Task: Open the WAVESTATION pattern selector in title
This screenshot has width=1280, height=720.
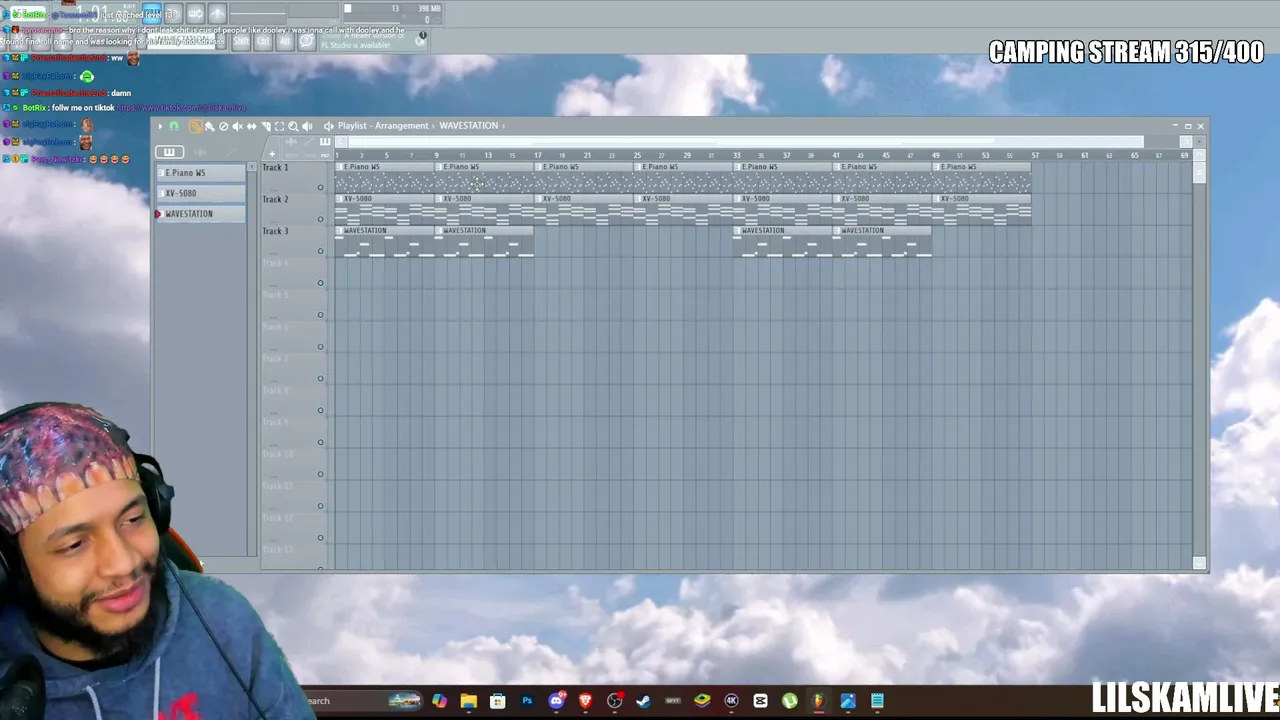Action: (x=469, y=126)
